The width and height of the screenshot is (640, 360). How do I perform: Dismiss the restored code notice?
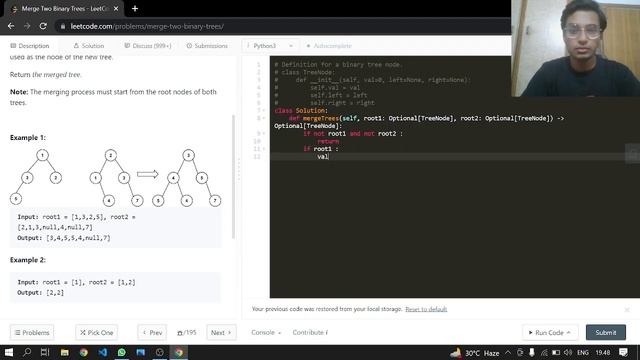[627, 310]
